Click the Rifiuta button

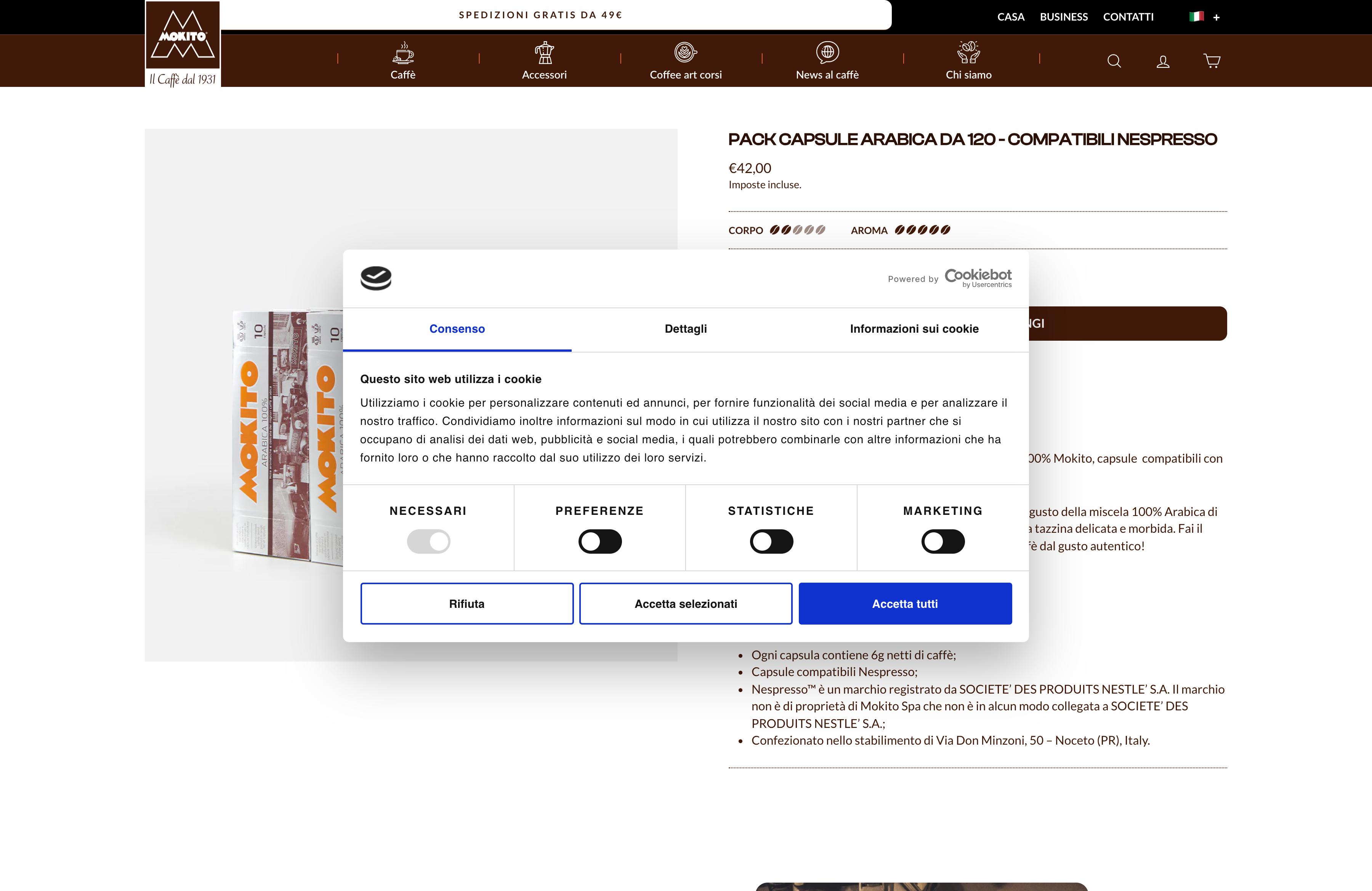(x=466, y=603)
